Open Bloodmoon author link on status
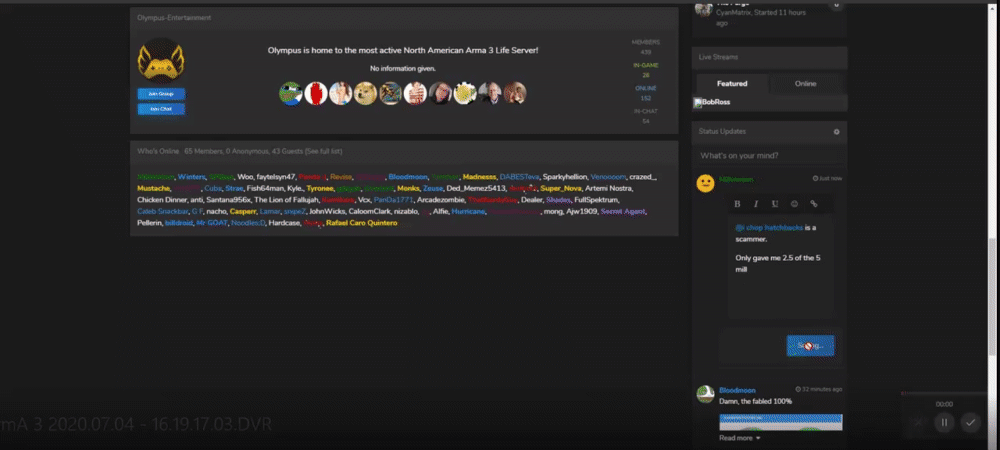1000x450 pixels. [737, 390]
